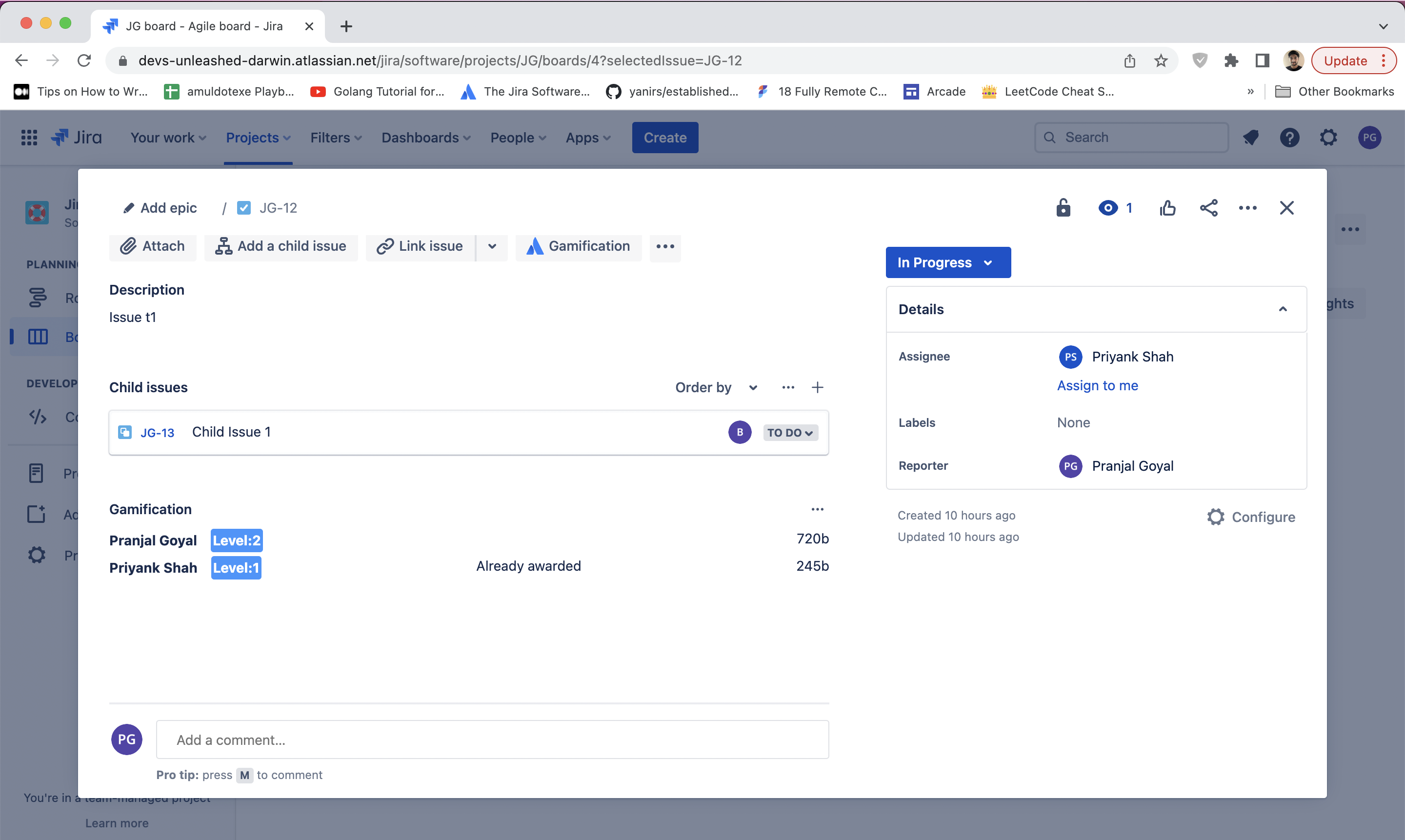Open the In Progress status dropdown
Viewport: 1405px width, 840px height.
947,262
